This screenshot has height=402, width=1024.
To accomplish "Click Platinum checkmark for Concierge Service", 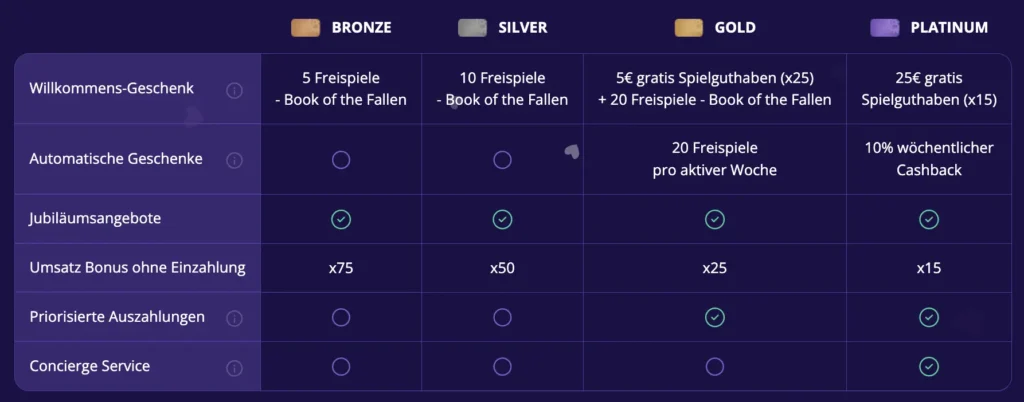I will click(929, 366).
